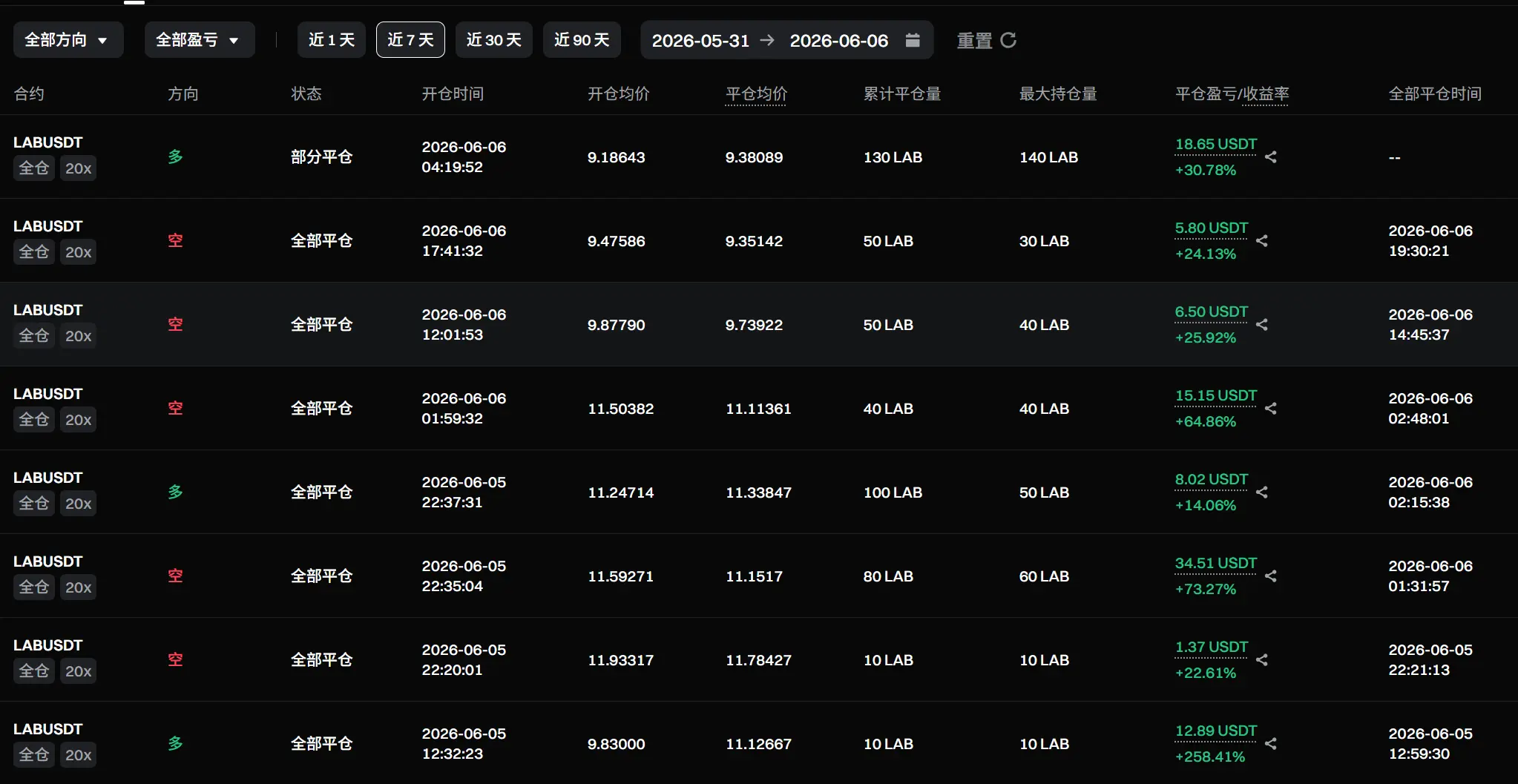
Task: Open the 12.89 USDT profit details
Action: click(x=1216, y=731)
